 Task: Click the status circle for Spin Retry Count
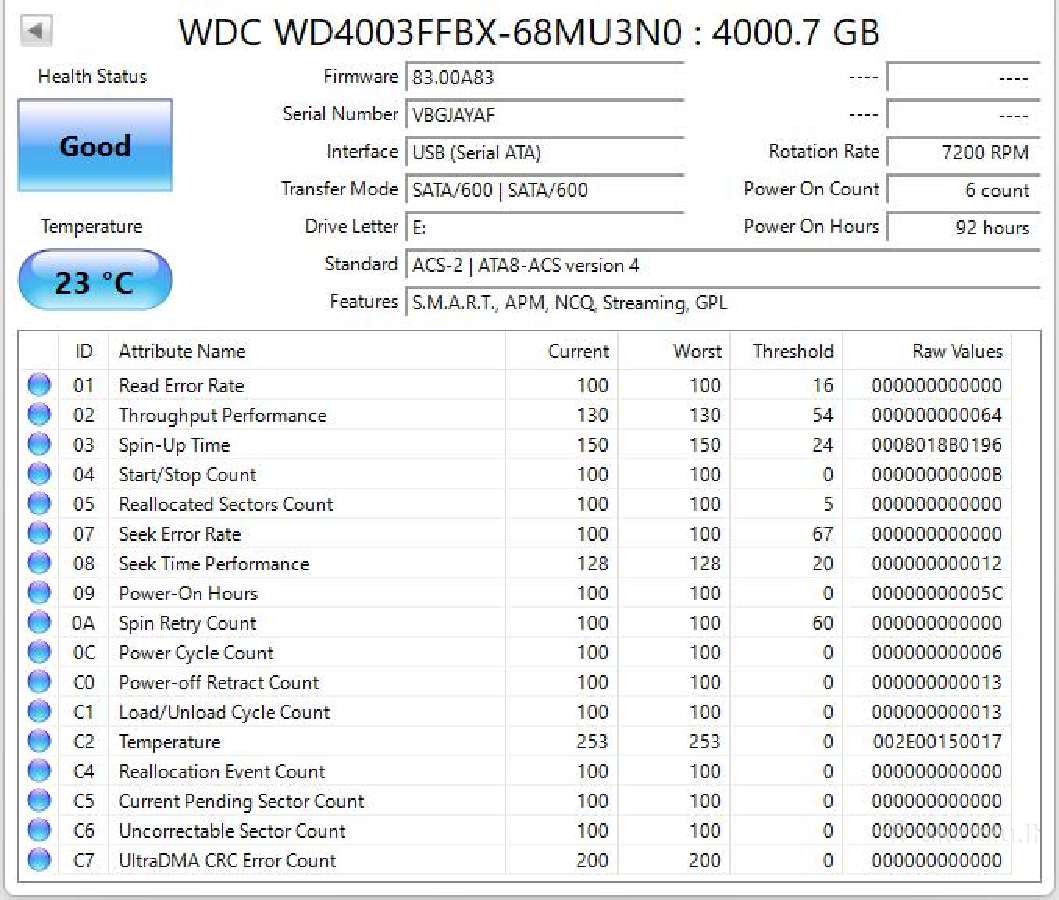click(39, 623)
